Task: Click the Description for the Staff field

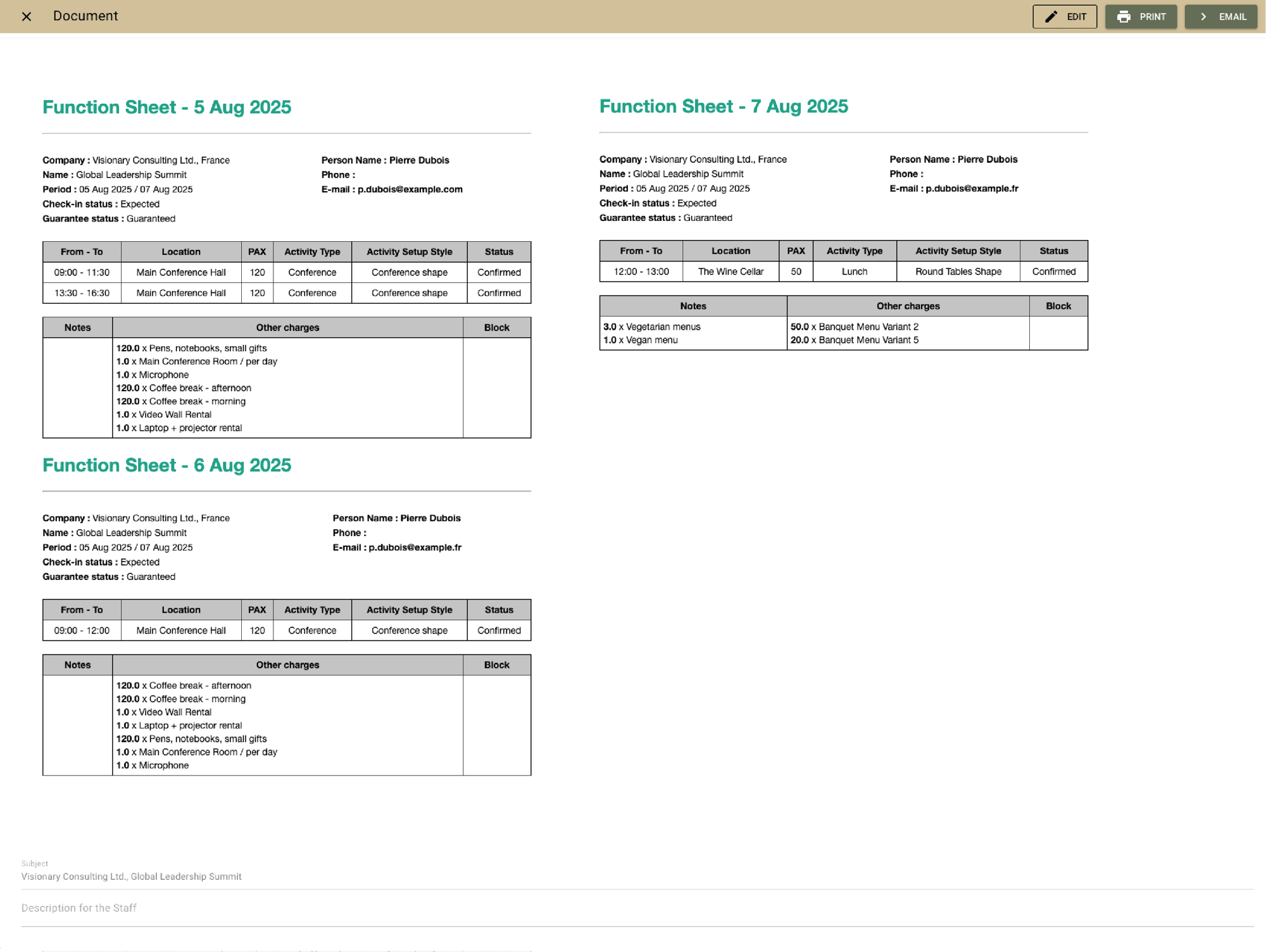Action: [253, 908]
